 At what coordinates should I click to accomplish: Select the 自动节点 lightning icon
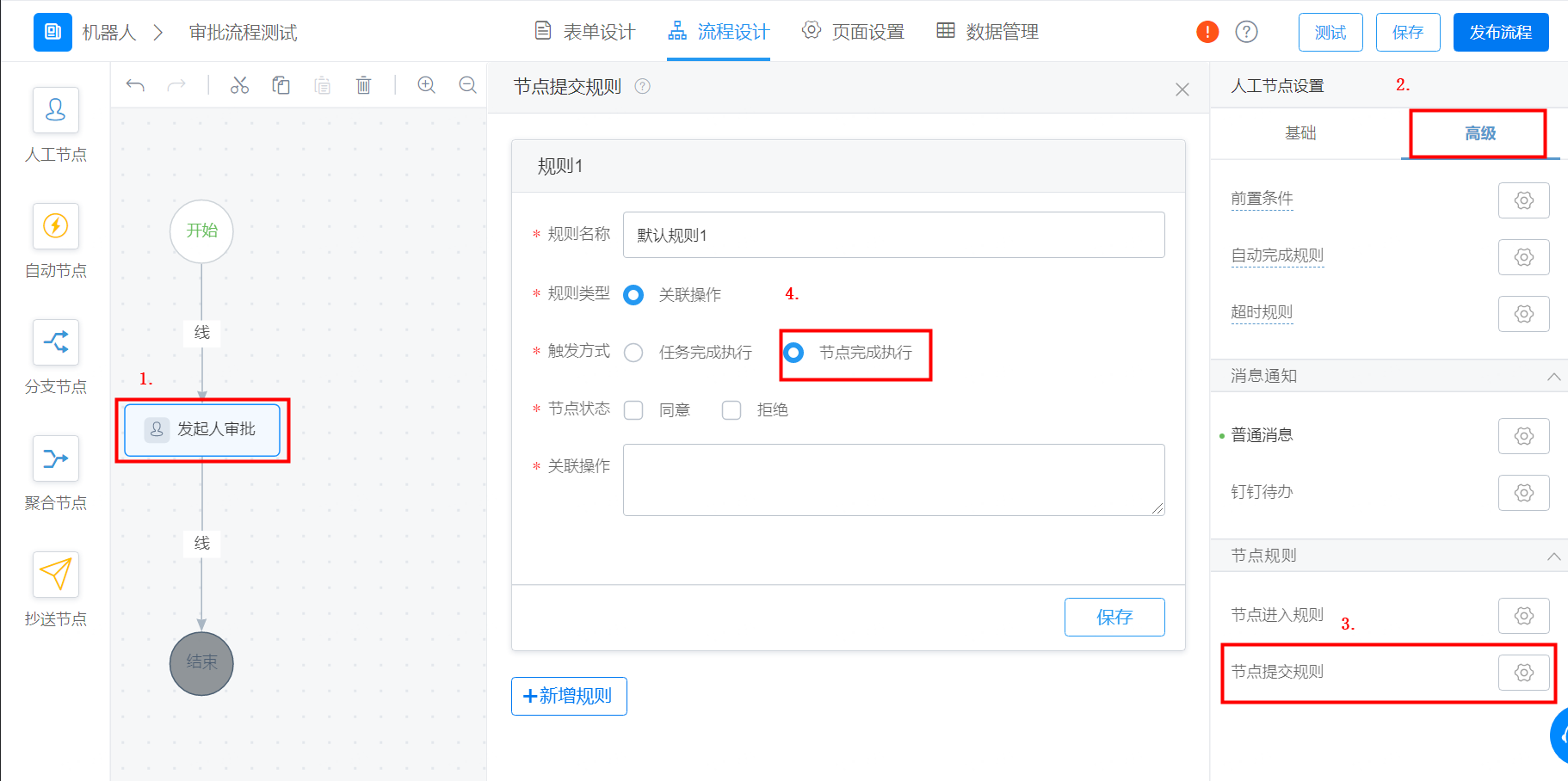56,226
